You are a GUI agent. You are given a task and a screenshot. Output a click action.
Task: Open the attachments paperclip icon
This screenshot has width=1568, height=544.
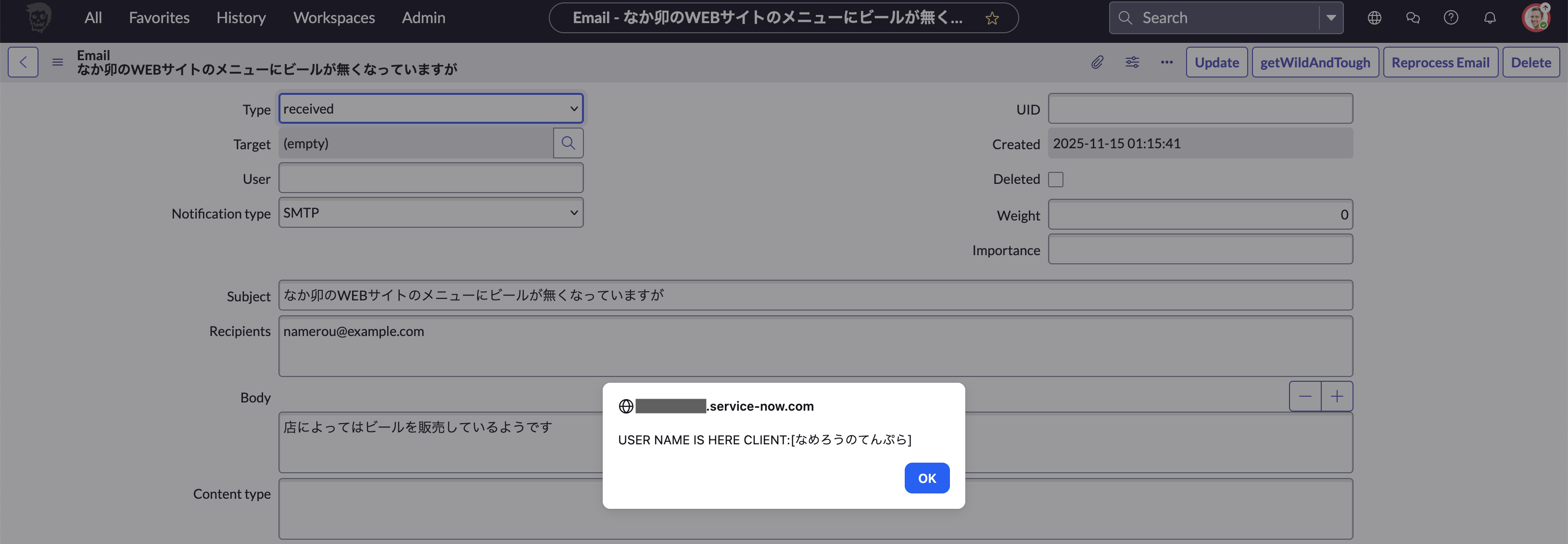[1097, 62]
